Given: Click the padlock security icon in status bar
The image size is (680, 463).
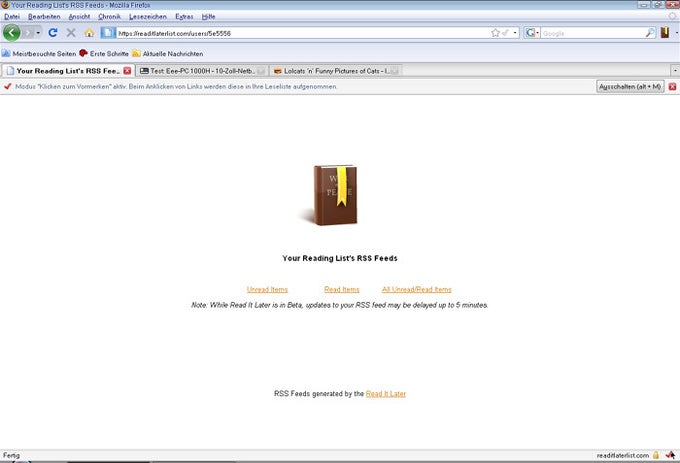Looking at the screenshot, I should point(656,455).
